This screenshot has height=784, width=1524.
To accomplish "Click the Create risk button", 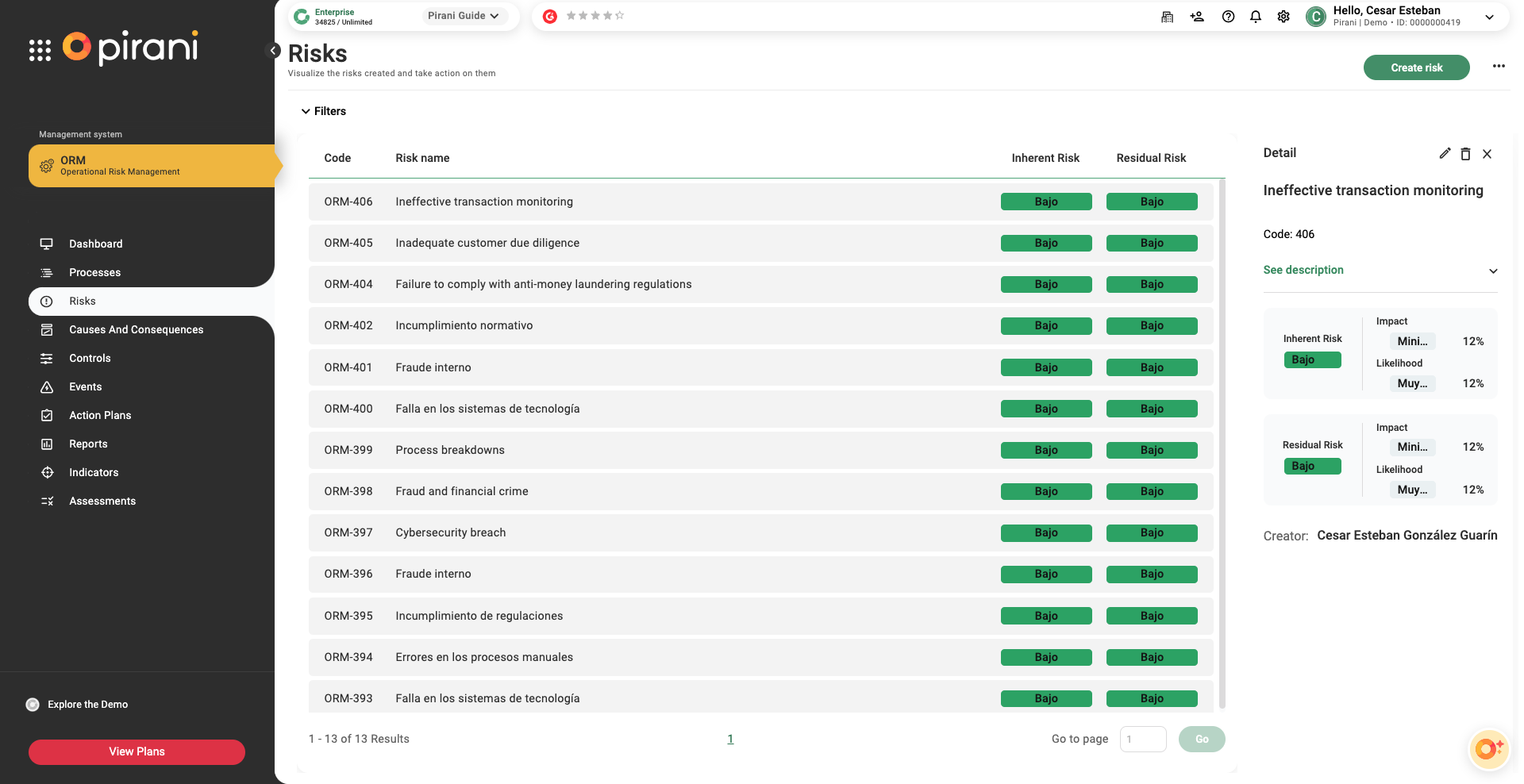I will click(1415, 67).
